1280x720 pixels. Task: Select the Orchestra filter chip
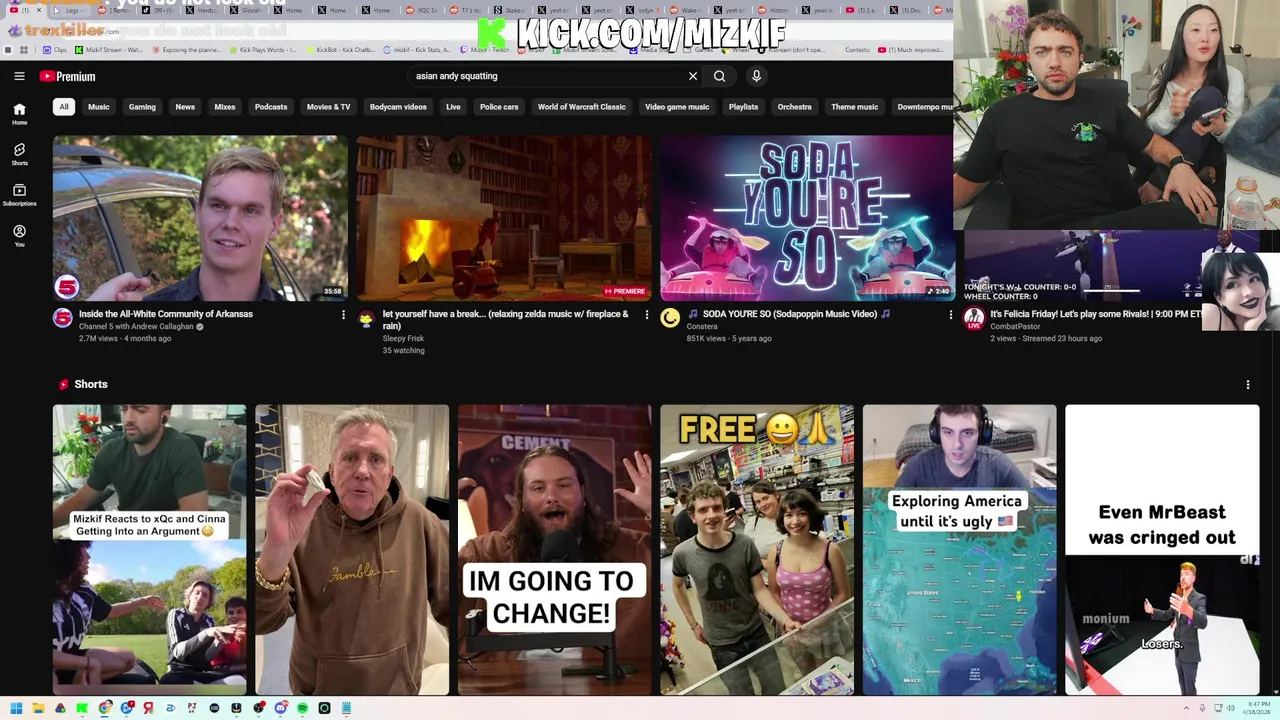click(x=795, y=107)
